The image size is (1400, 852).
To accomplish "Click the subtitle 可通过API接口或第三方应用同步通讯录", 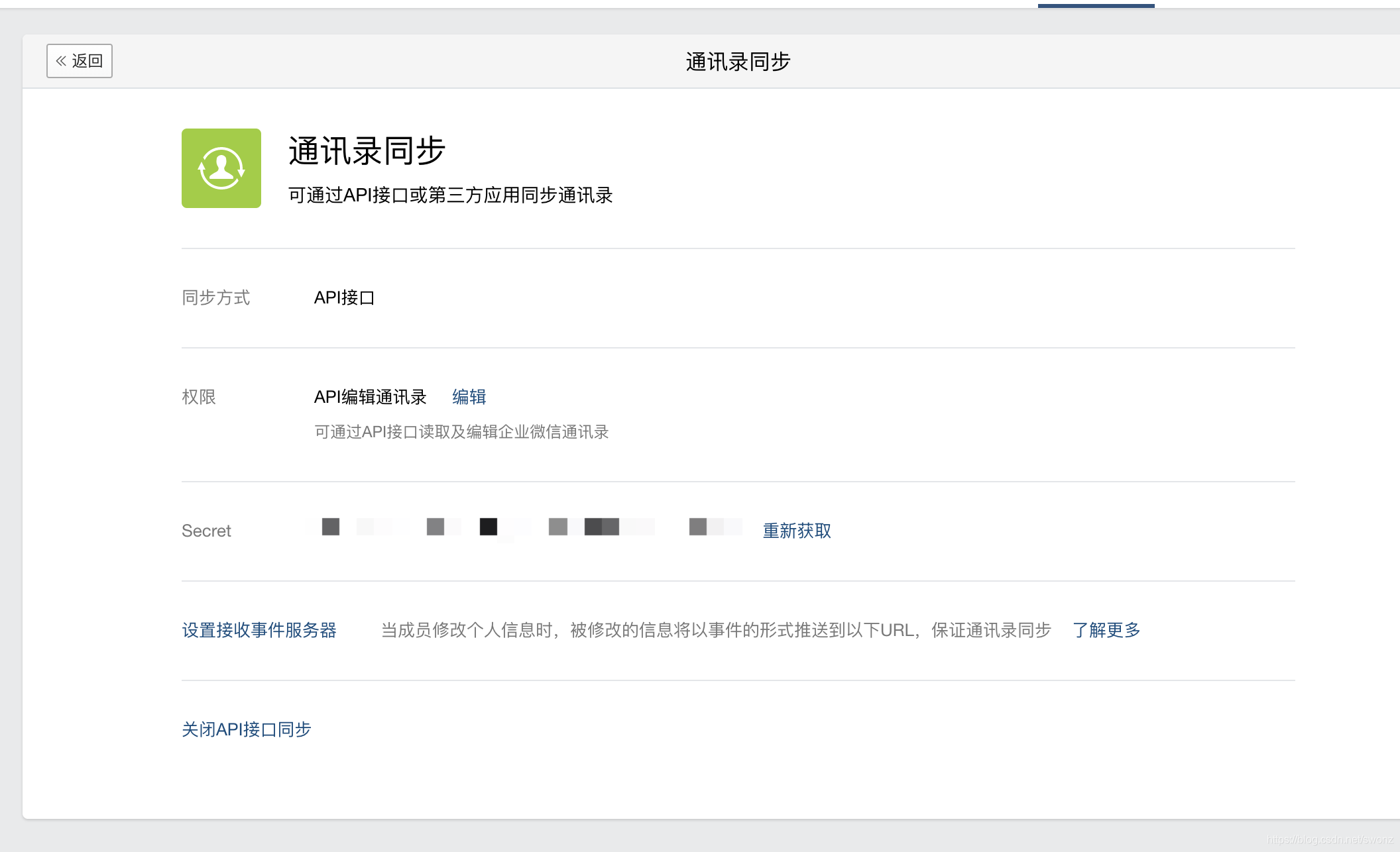I will point(450,195).
